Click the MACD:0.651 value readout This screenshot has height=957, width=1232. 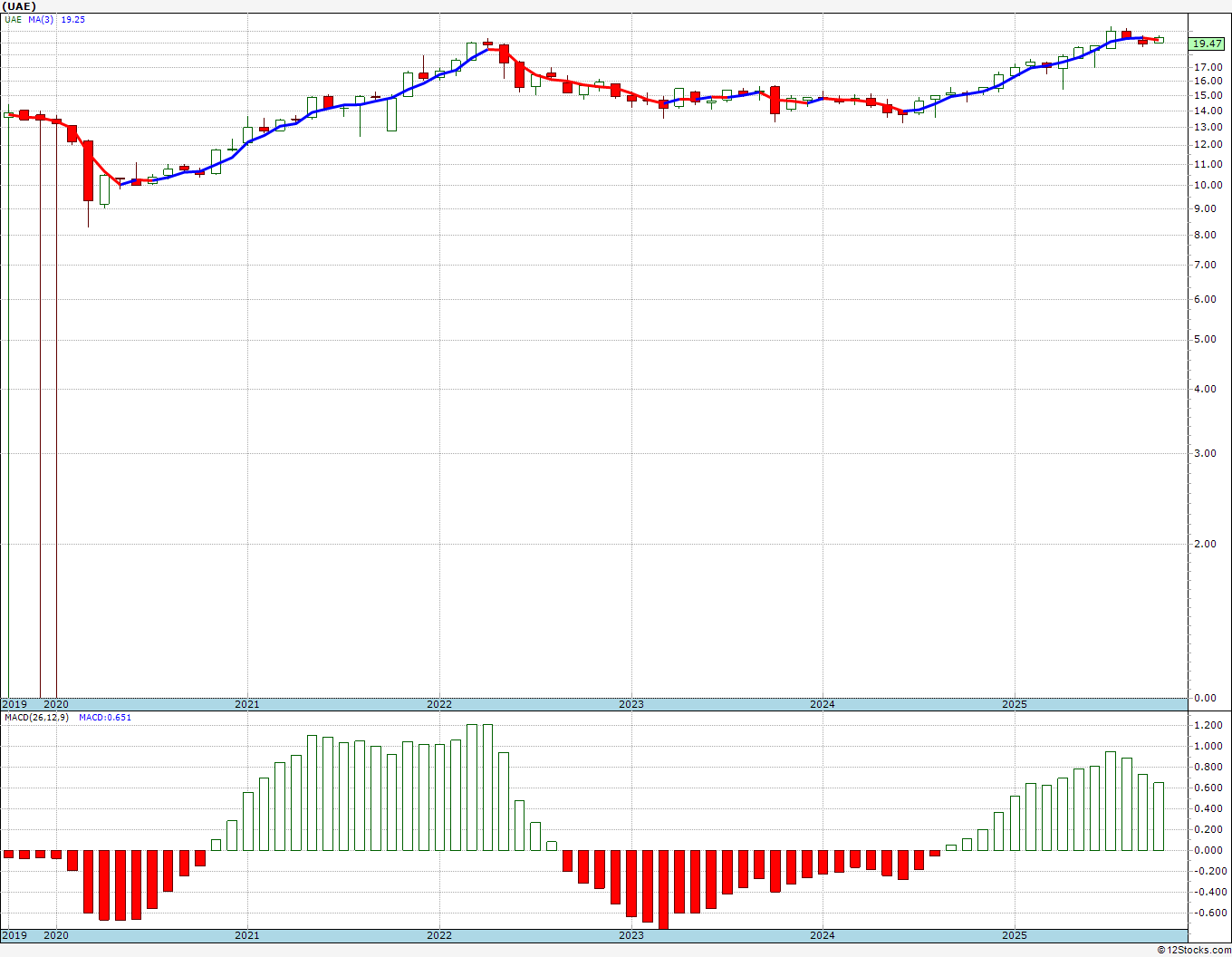click(x=107, y=718)
